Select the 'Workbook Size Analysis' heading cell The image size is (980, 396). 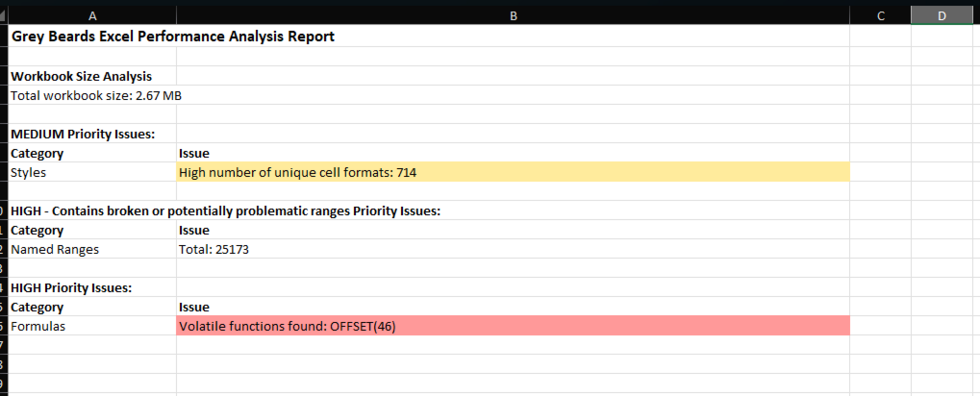(x=92, y=76)
